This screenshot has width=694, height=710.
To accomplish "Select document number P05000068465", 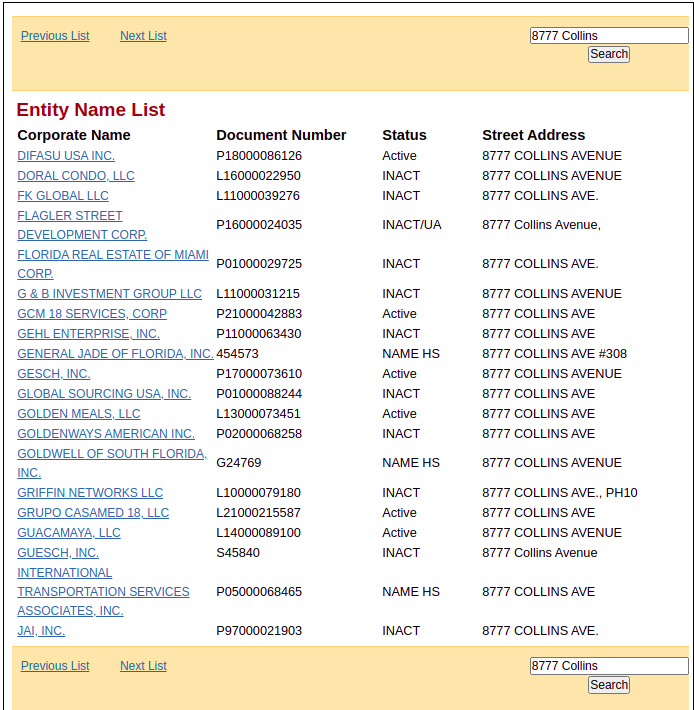I will pyautogui.click(x=259, y=592).
